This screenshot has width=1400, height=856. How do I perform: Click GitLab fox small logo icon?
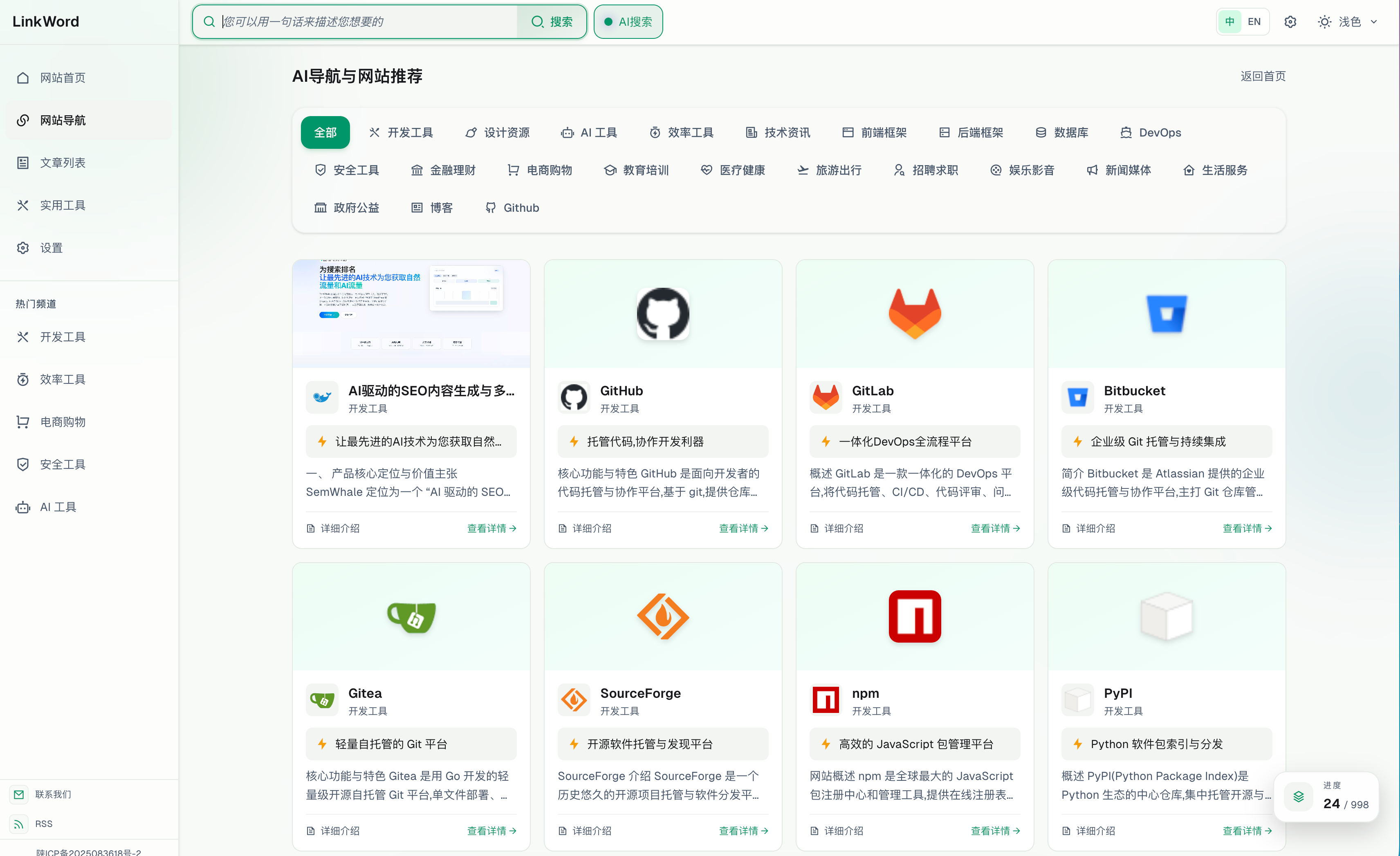tap(826, 398)
